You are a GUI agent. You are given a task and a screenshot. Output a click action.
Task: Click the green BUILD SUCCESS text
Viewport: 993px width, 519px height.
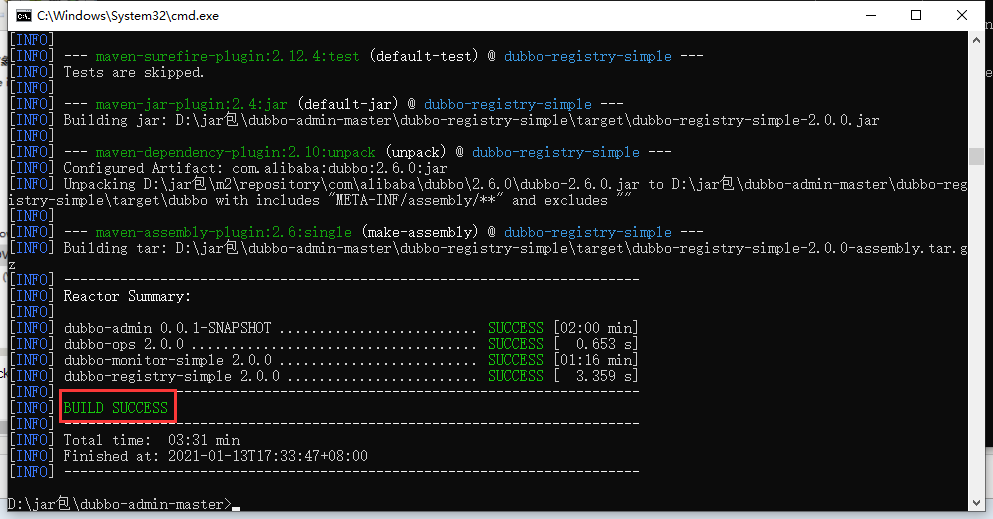point(116,408)
